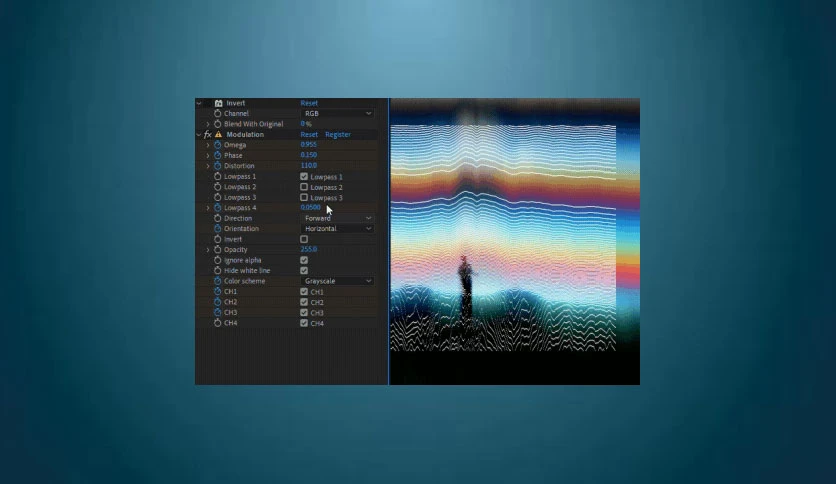Expand the Omega property
Image resolution: width=836 pixels, height=484 pixels.
click(208, 145)
